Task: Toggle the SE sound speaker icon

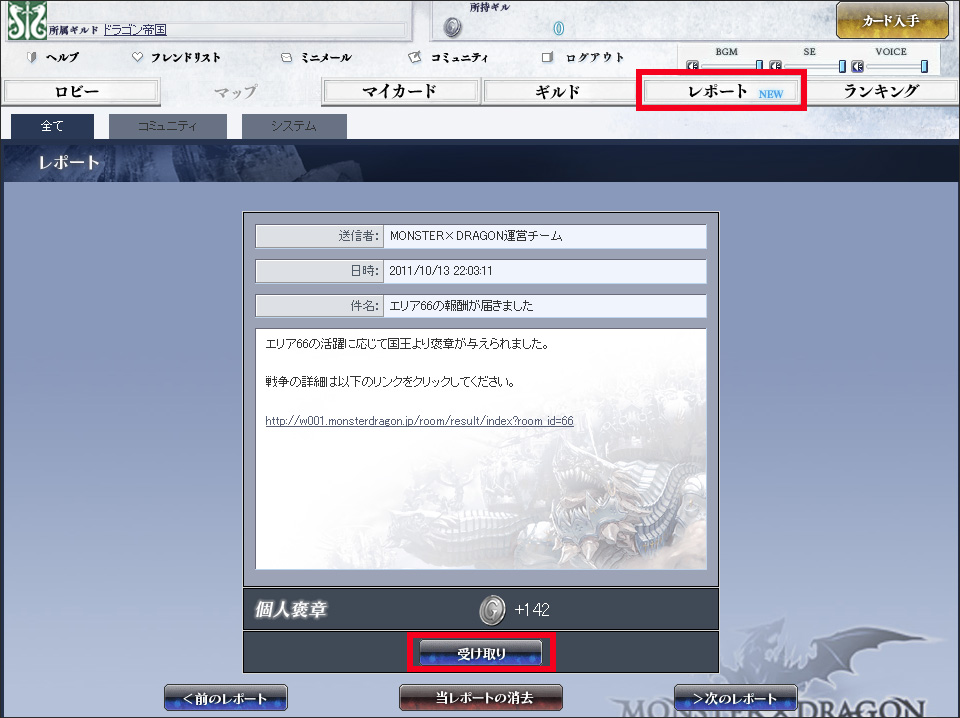Action: click(775, 67)
